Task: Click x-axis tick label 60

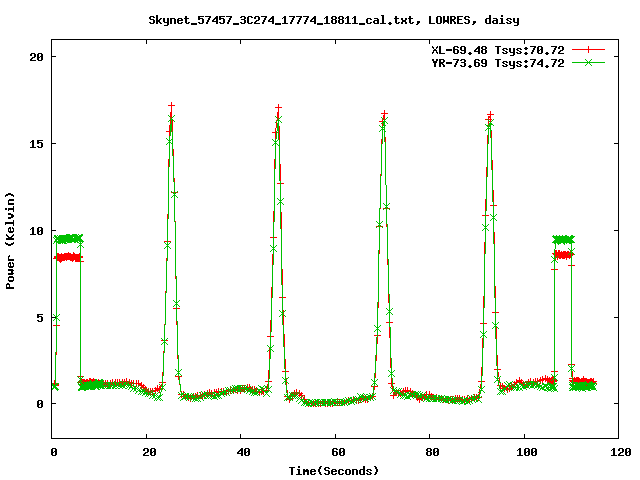Action: point(338,452)
